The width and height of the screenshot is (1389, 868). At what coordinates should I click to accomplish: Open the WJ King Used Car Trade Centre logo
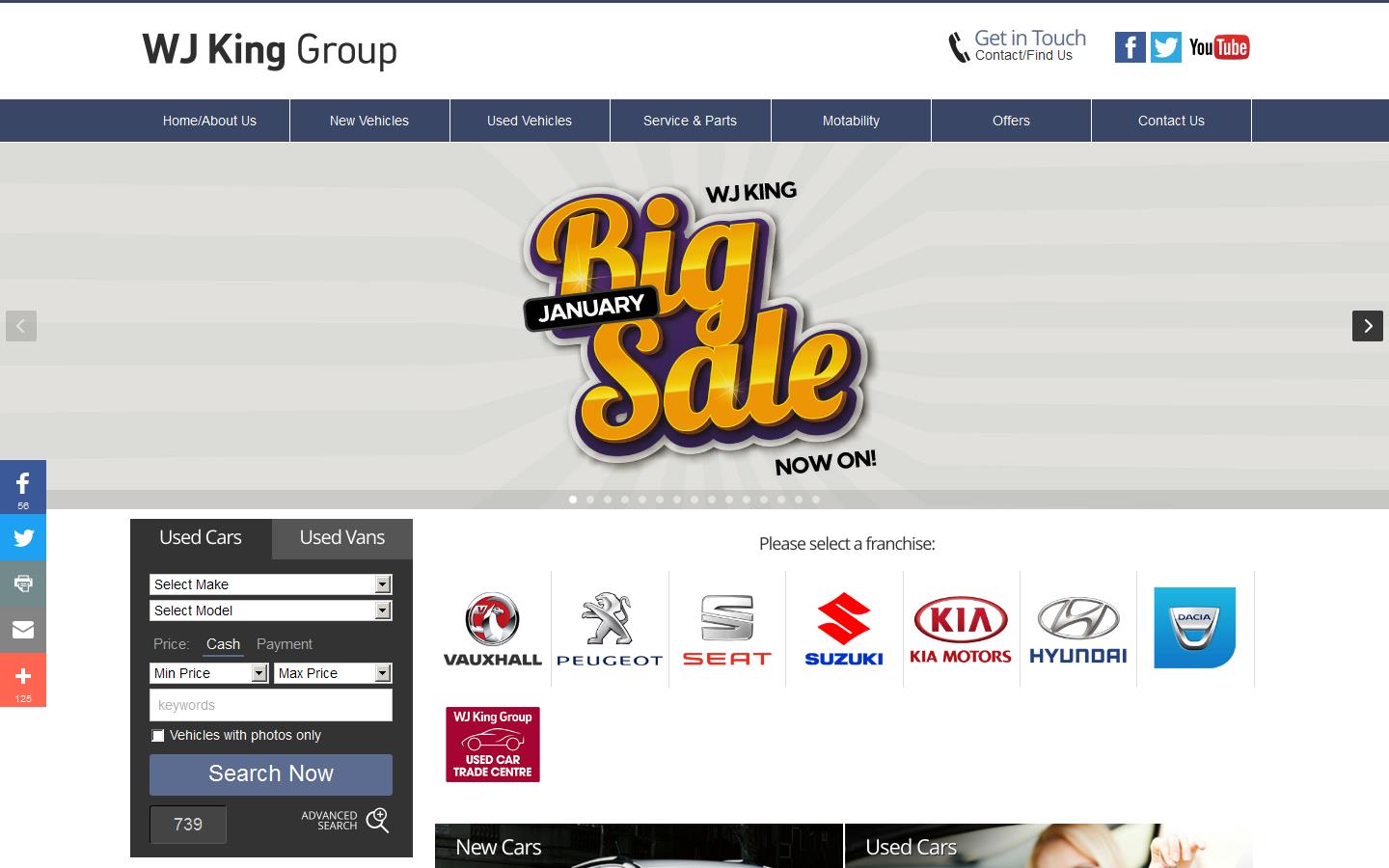tap(492, 744)
